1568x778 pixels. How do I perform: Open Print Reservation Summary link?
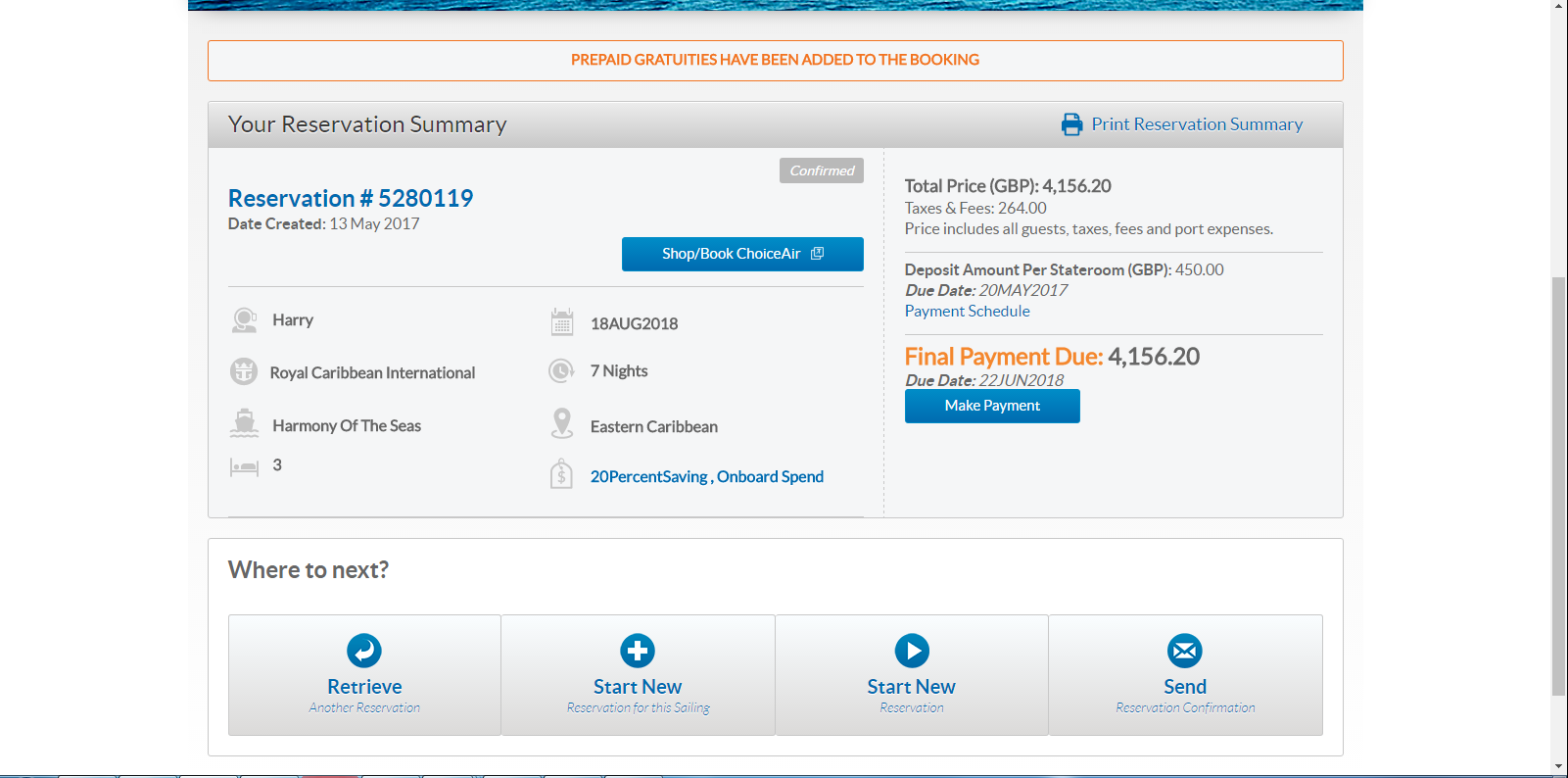[1197, 124]
